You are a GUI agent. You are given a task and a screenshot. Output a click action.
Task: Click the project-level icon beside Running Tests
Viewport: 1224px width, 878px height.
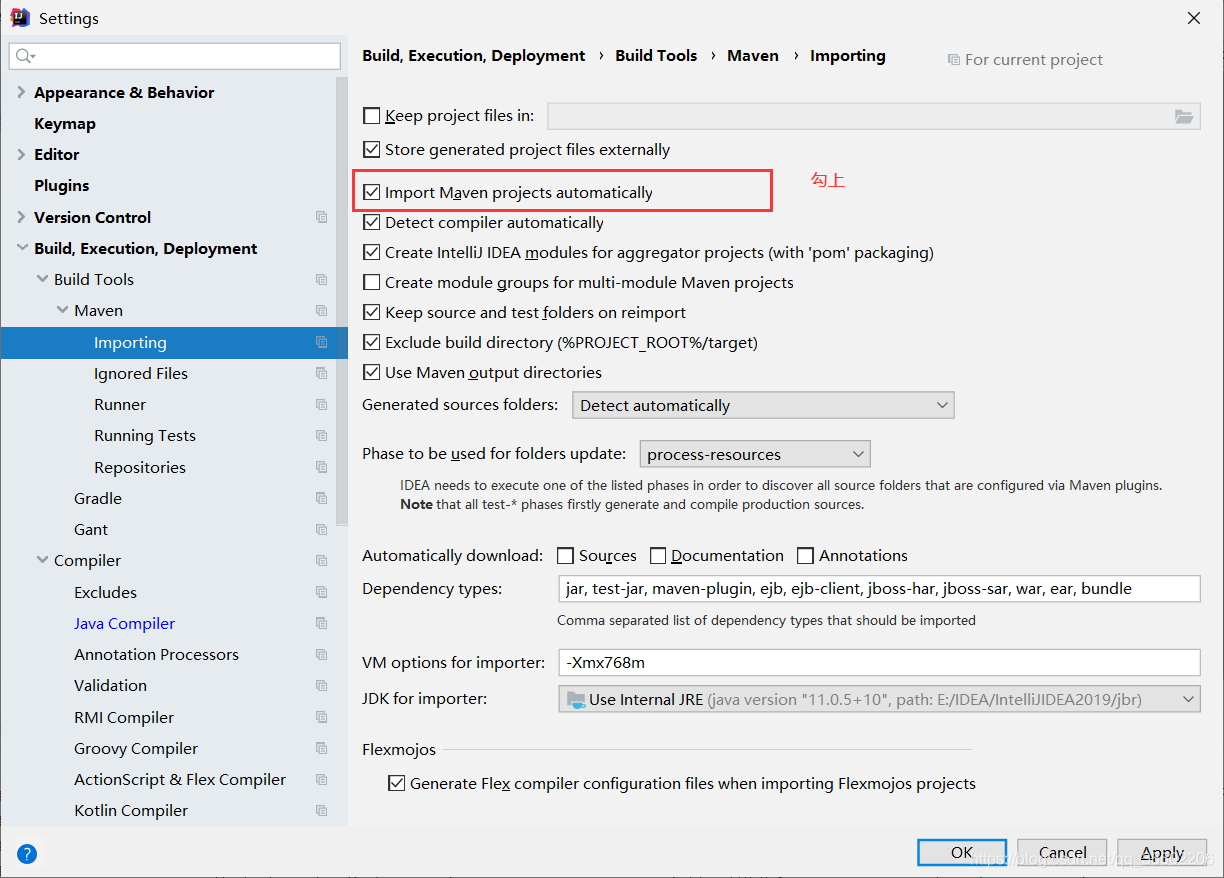321,435
